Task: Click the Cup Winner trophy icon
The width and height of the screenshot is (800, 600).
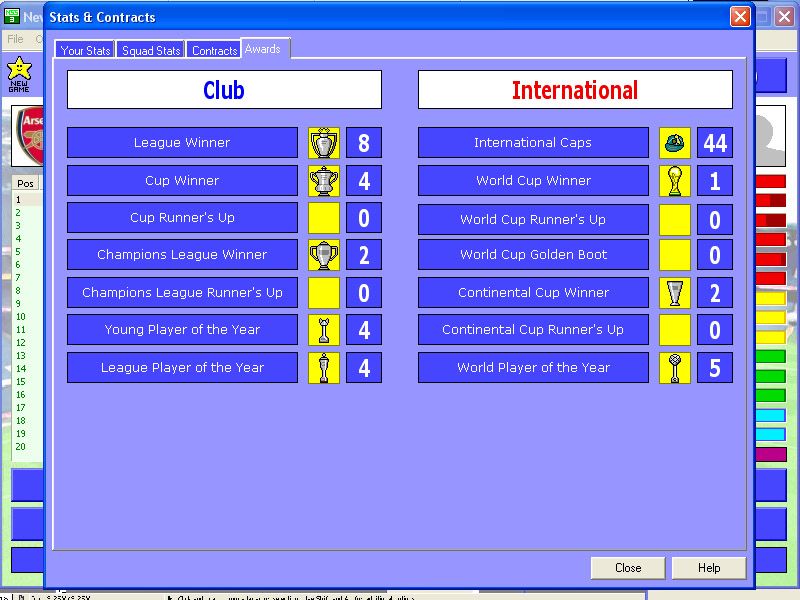Action: [324, 181]
